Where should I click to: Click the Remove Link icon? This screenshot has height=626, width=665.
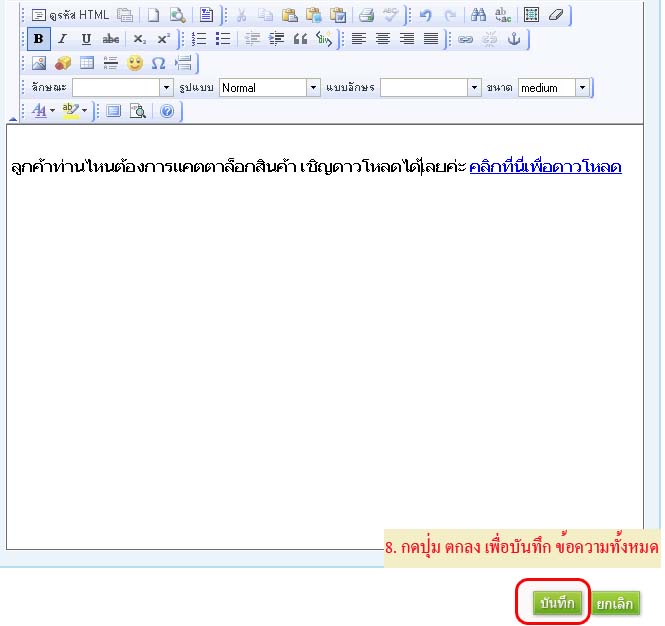pyautogui.click(x=490, y=39)
